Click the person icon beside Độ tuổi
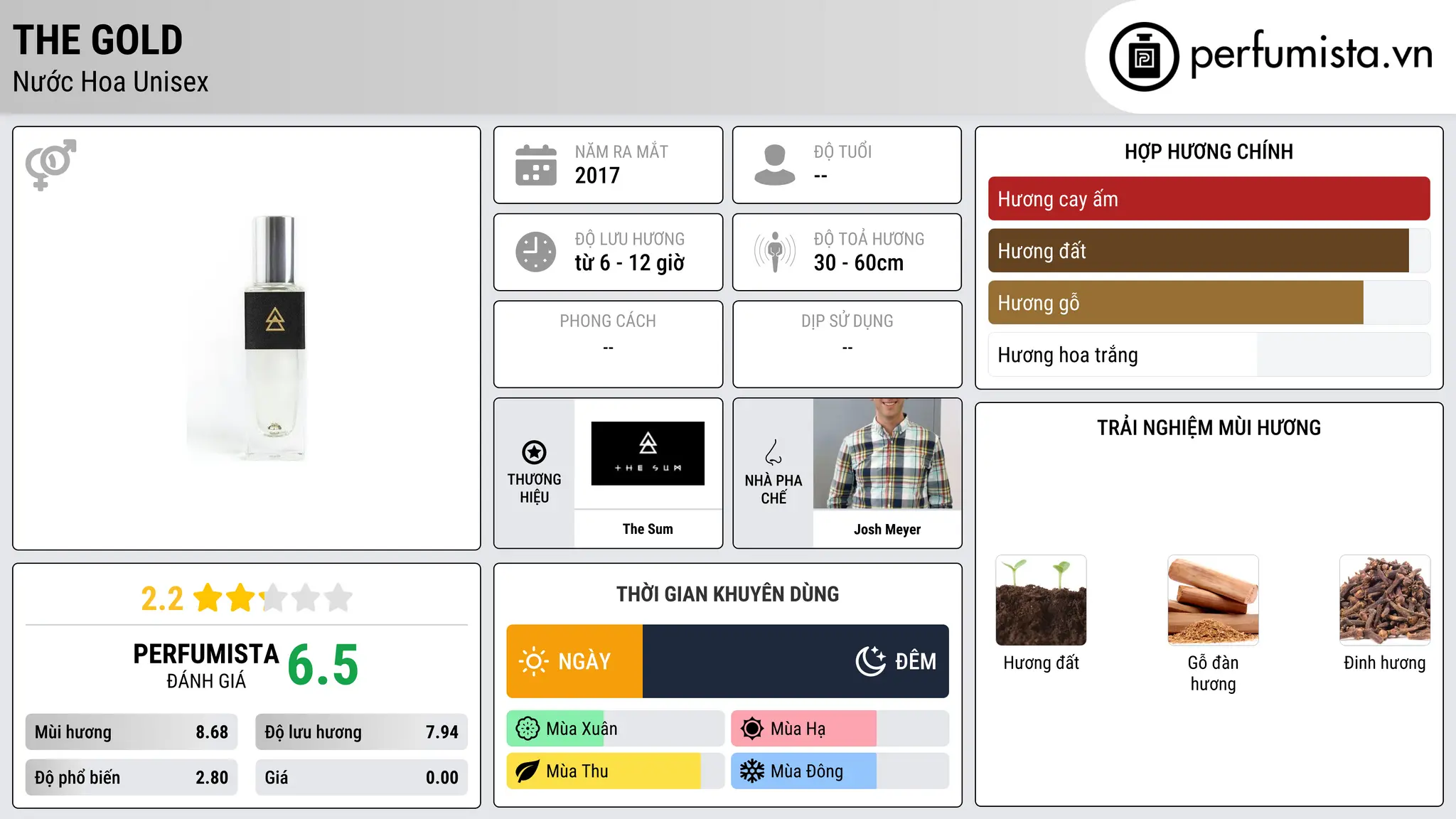 pyautogui.click(x=775, y=165)
